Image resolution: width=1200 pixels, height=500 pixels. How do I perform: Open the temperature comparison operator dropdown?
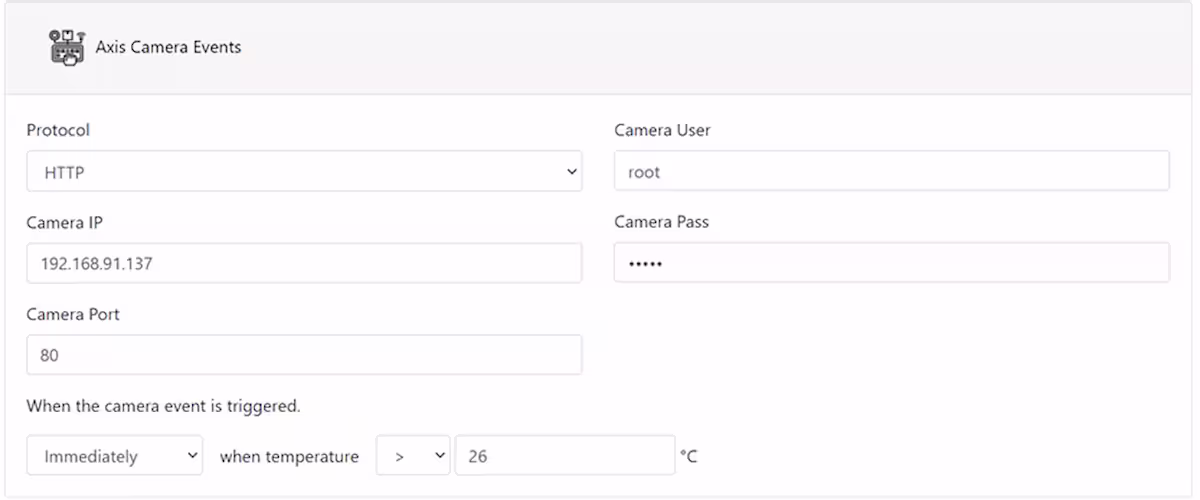(x=413, y=455)
